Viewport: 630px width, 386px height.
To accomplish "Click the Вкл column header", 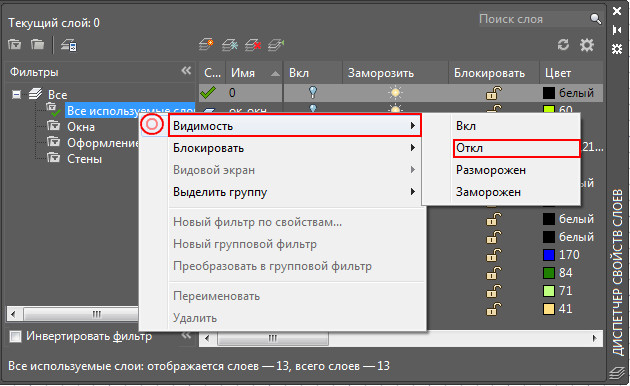I will (x=313, y=73).
